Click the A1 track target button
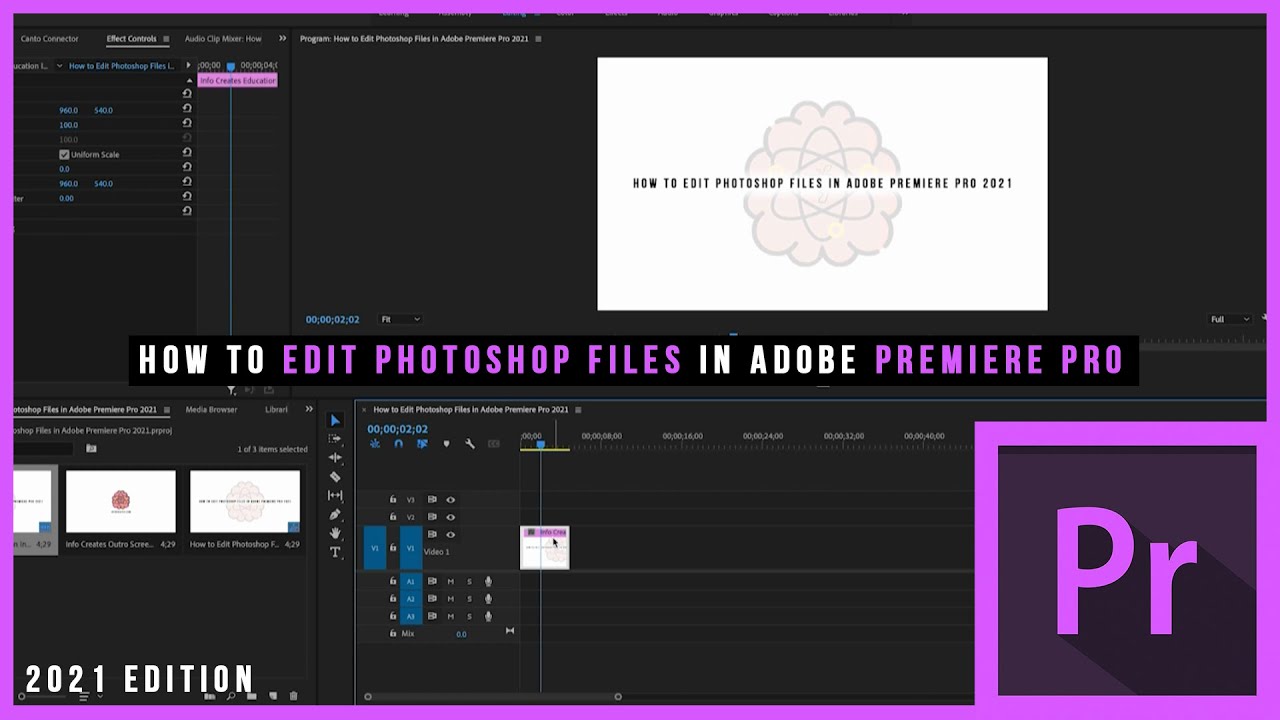The width and height of the screenshot is (1280, 720). [x=410, y=581]
